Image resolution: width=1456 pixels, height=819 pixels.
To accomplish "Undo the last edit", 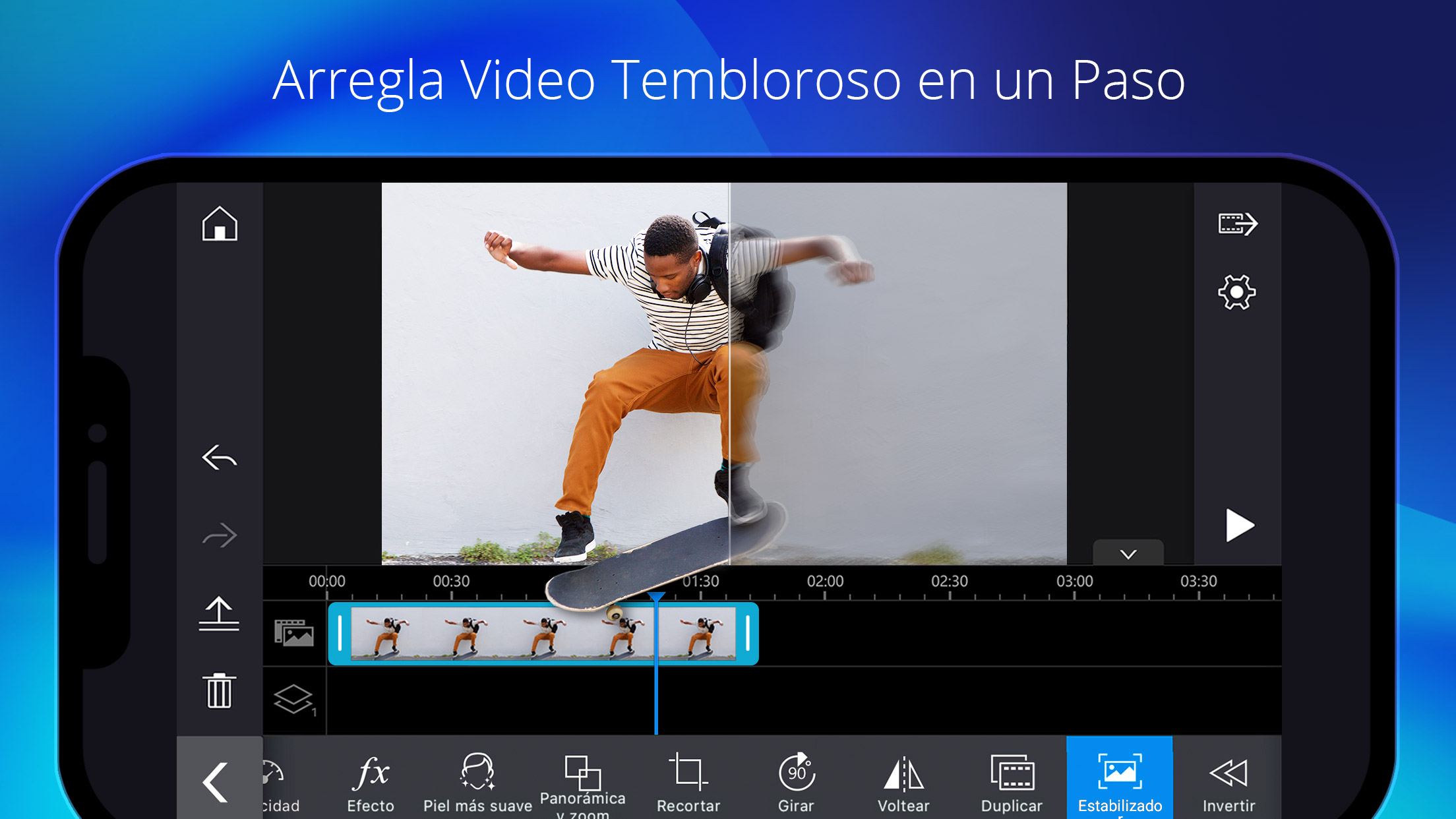I will coord(220,457).
